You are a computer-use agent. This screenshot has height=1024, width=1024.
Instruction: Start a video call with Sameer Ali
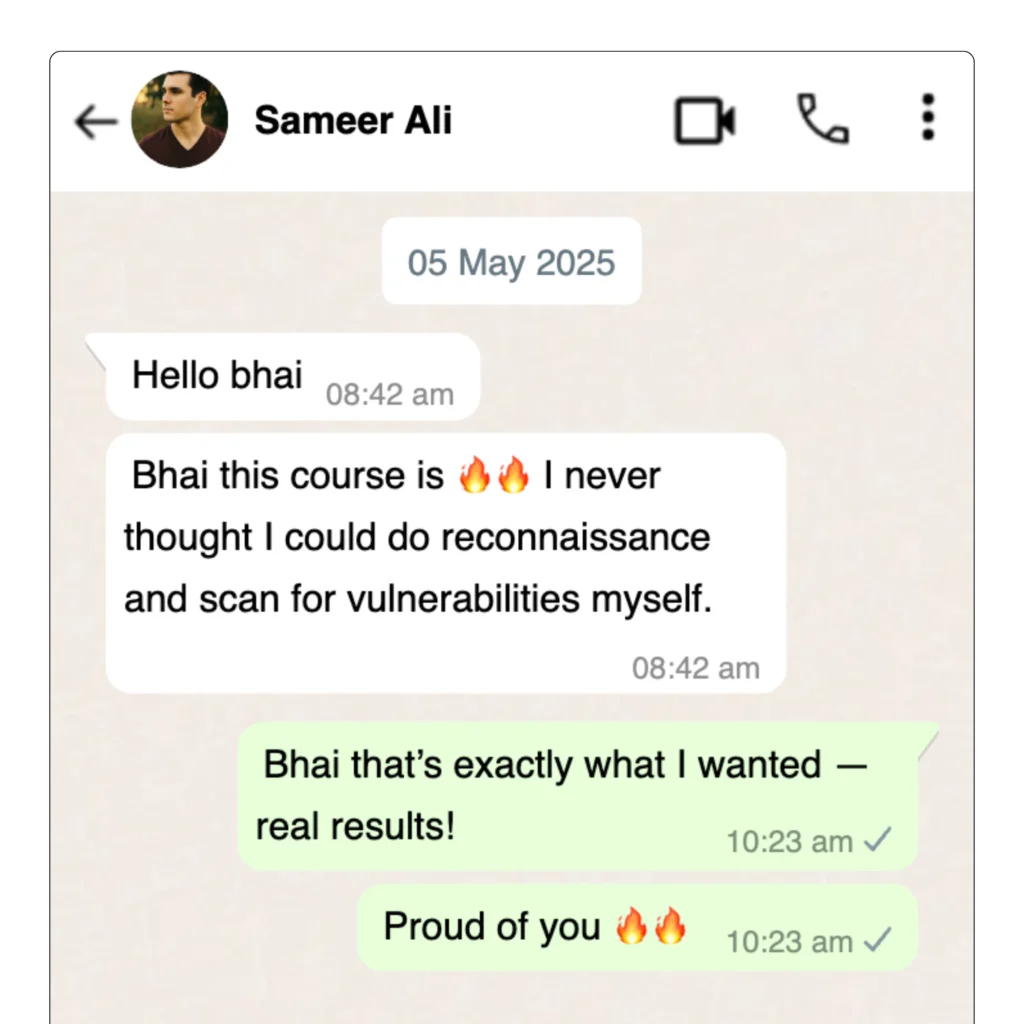point(705,120)
